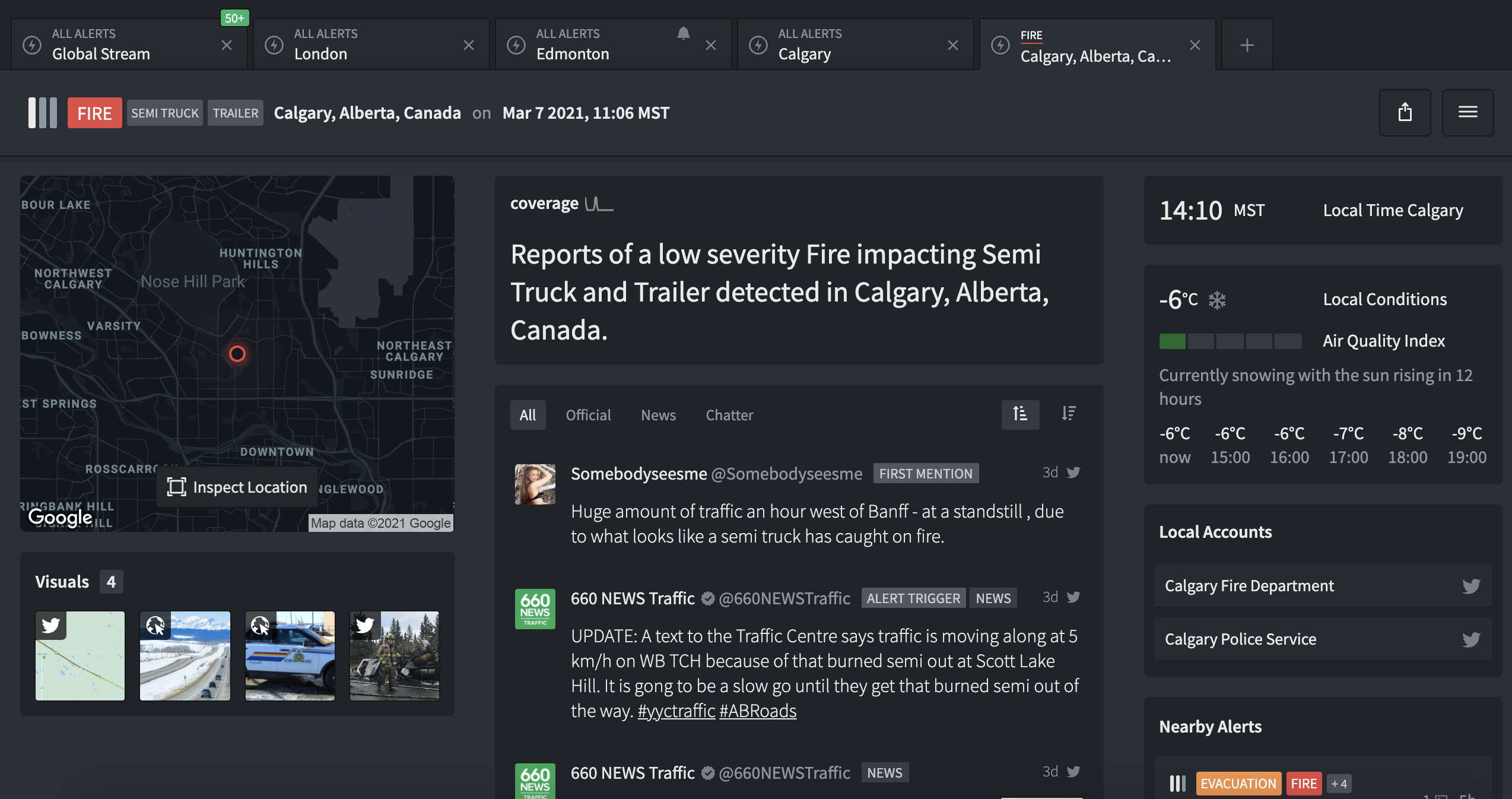Click the lightning icon on Edmonton tab
Viewport: 1512px width, 799px height.
pos(516,45)
